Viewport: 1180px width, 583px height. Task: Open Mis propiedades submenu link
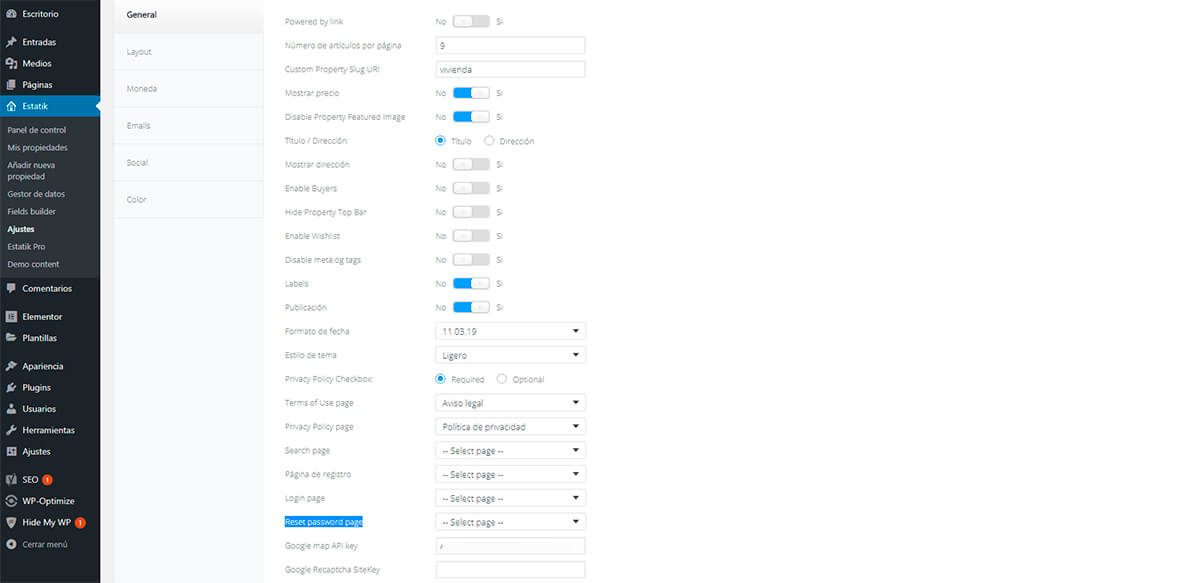(x=38, y=147)
